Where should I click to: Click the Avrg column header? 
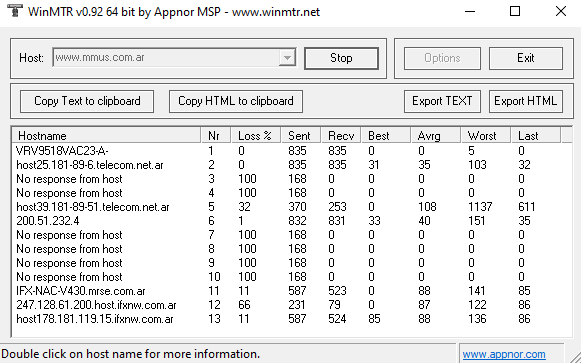436,136
